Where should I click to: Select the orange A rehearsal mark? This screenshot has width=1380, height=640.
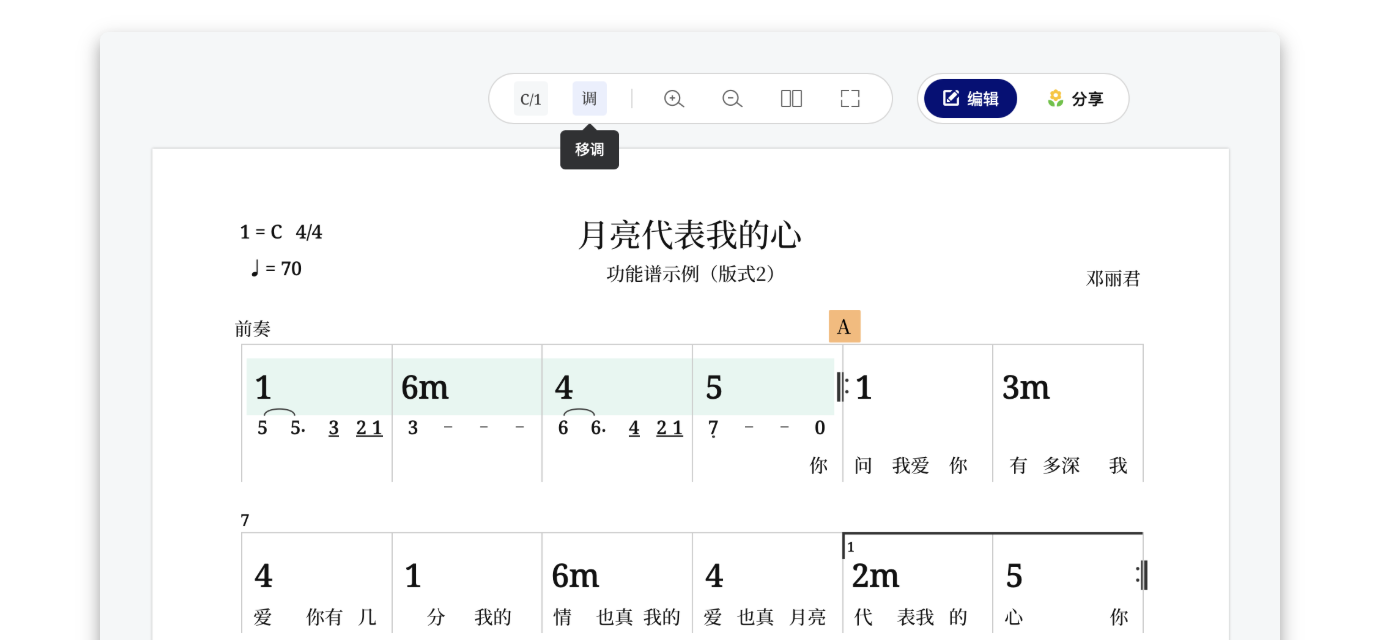tap(844, 327)
